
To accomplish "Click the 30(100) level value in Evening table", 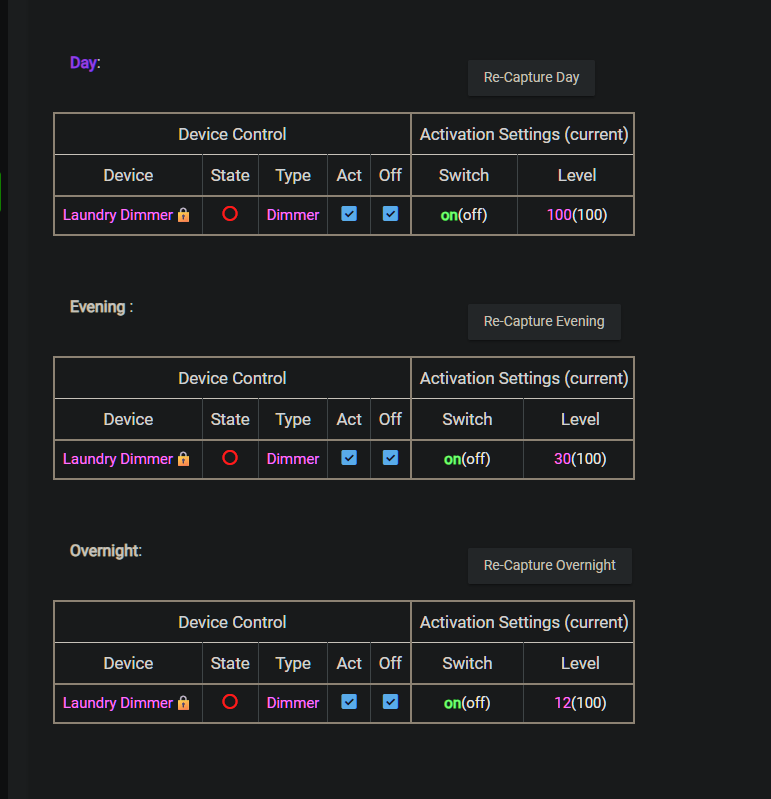I will click(x=580, y=459).
